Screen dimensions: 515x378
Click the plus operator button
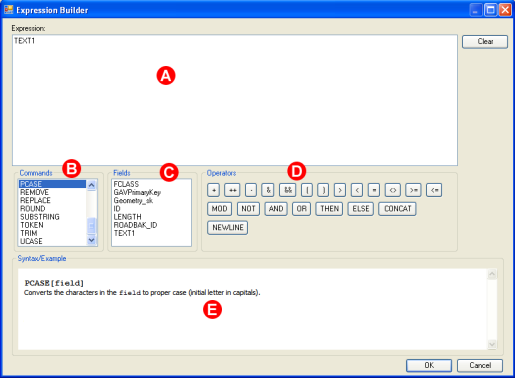[213, 190]
